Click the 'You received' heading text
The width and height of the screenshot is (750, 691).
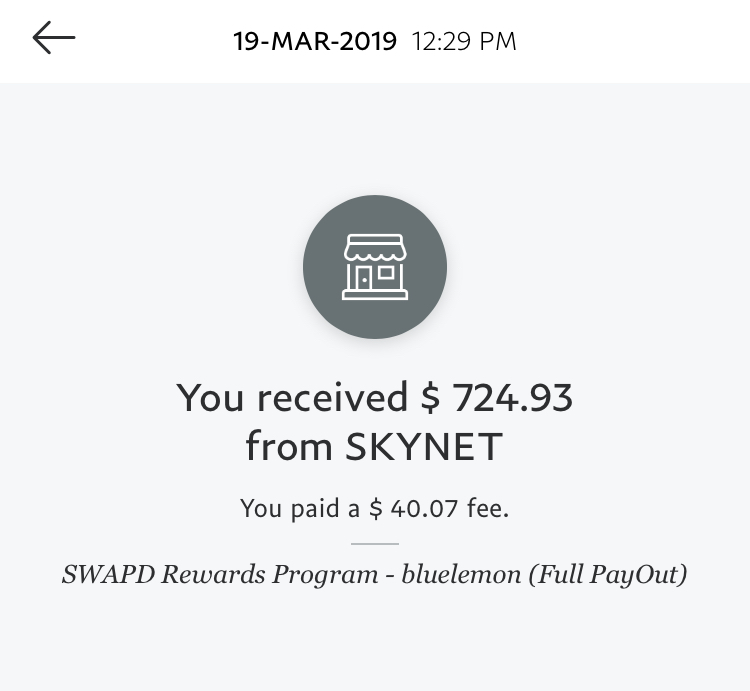click(292, 397)
